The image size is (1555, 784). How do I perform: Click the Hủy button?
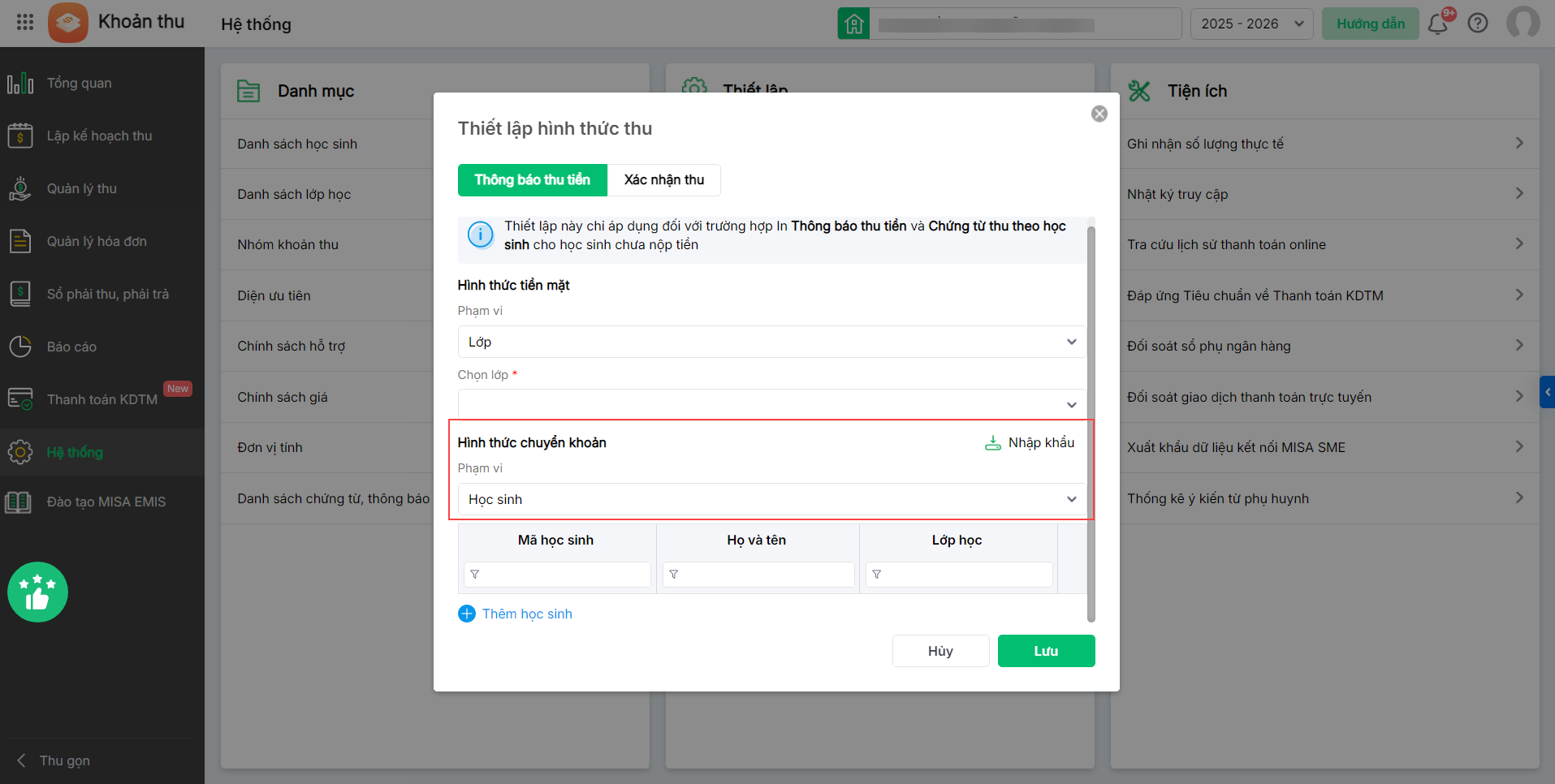point(940,651)
